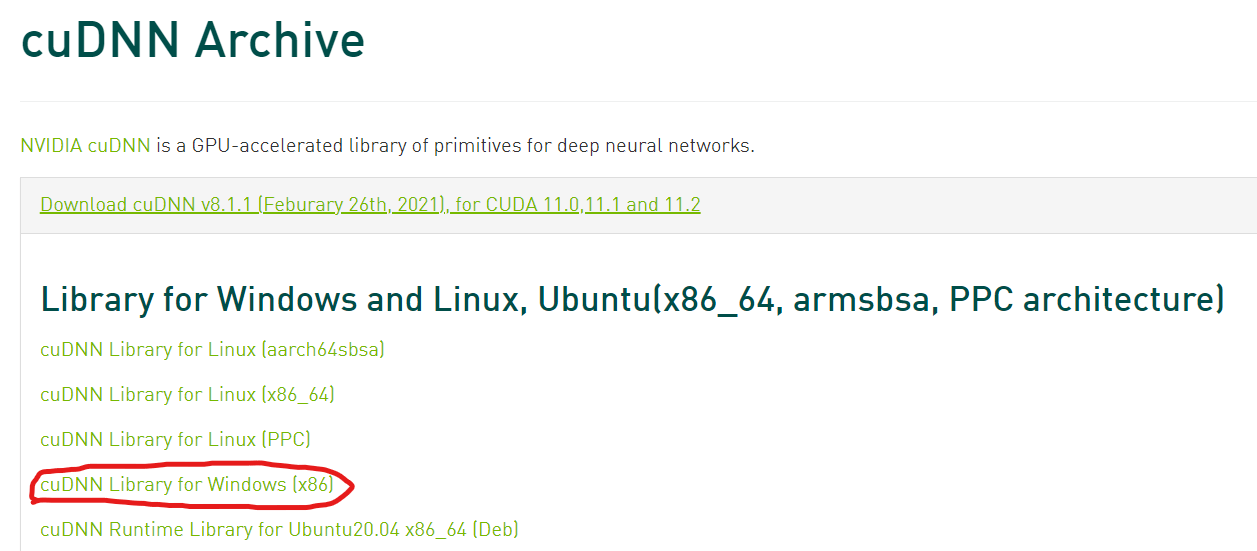Click the gray v8.1.1 panel header bar

(x=638, y=205)
